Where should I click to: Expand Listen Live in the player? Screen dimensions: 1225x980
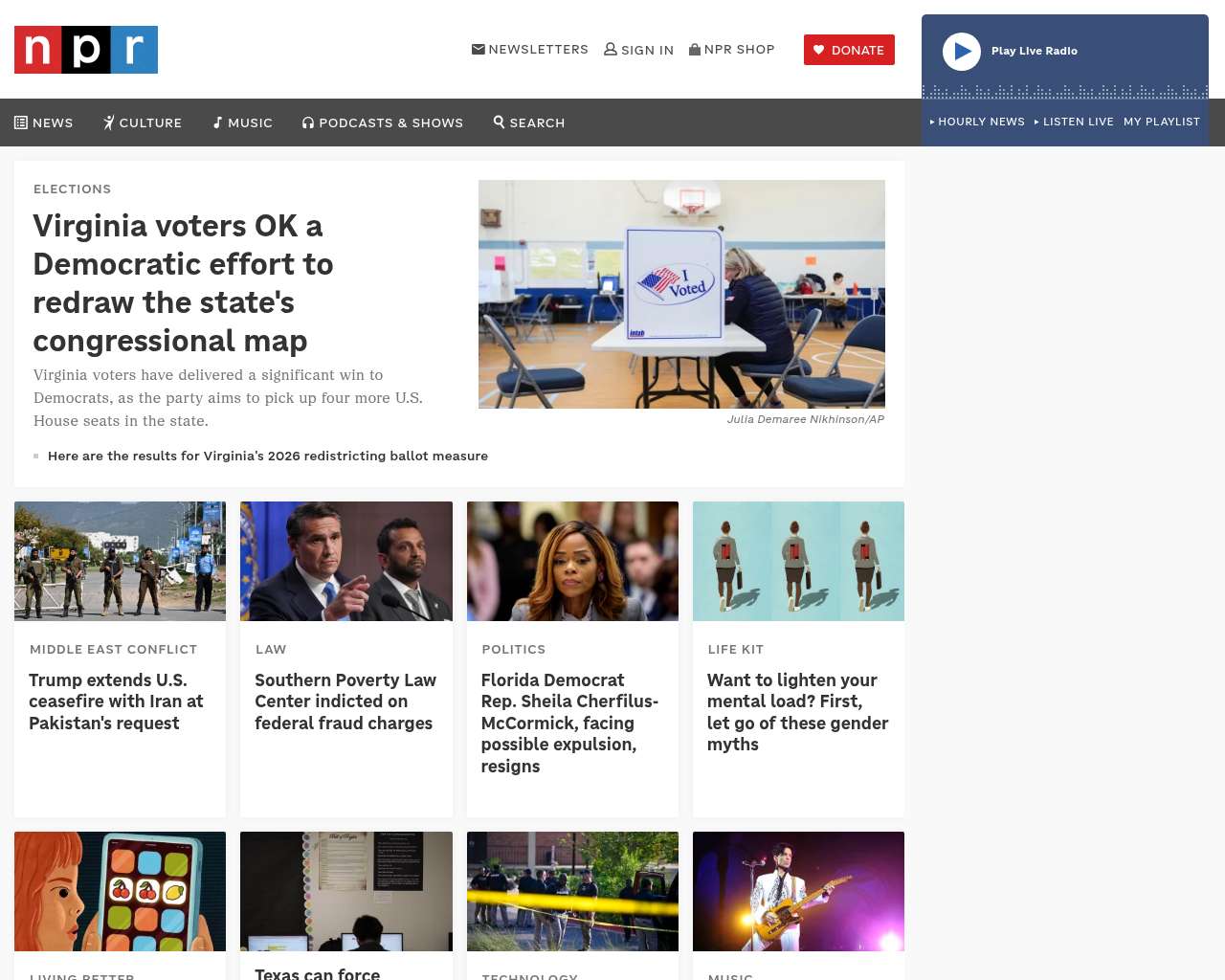[x=1074, y=122]
